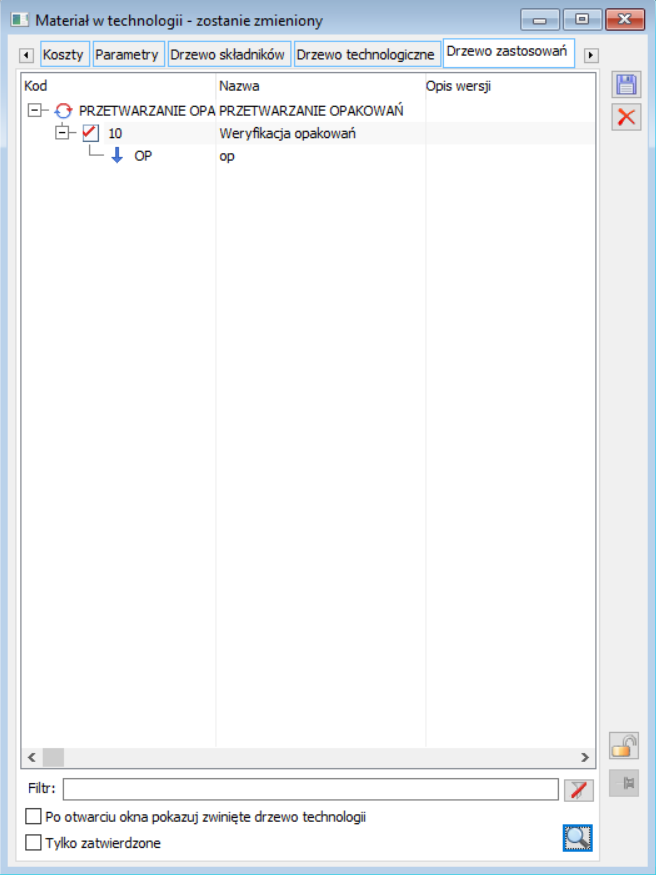The height and width of the screenshot is (875, 656).
Task: Minimize the Materiał w technologii window
Action: (539, 20)
